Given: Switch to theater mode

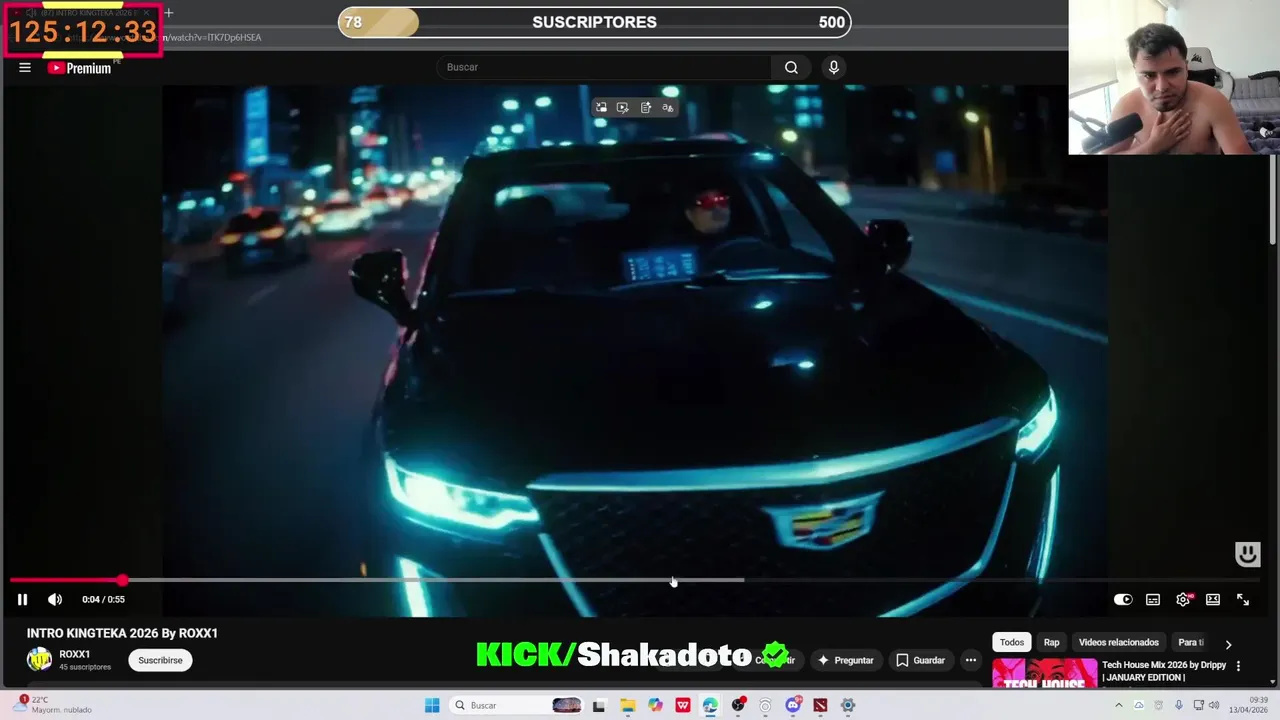Looking at the screenshot, I should 1213,599.
